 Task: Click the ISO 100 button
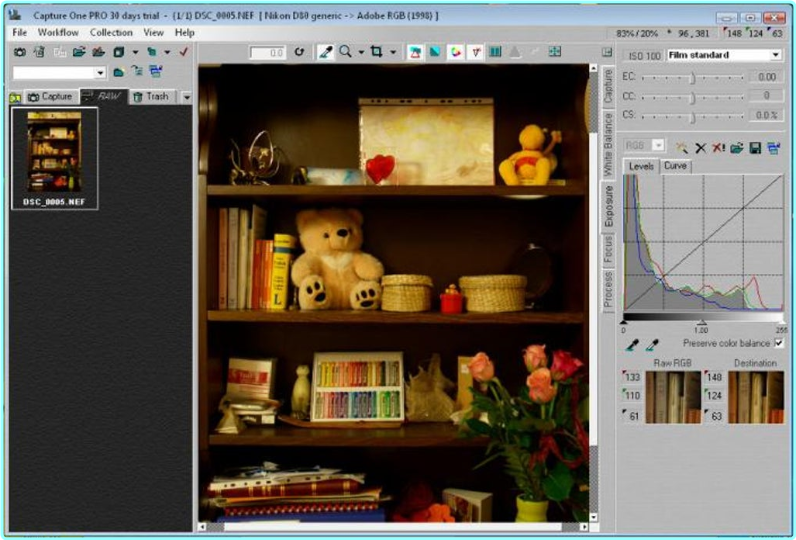(x=644, y=55)
